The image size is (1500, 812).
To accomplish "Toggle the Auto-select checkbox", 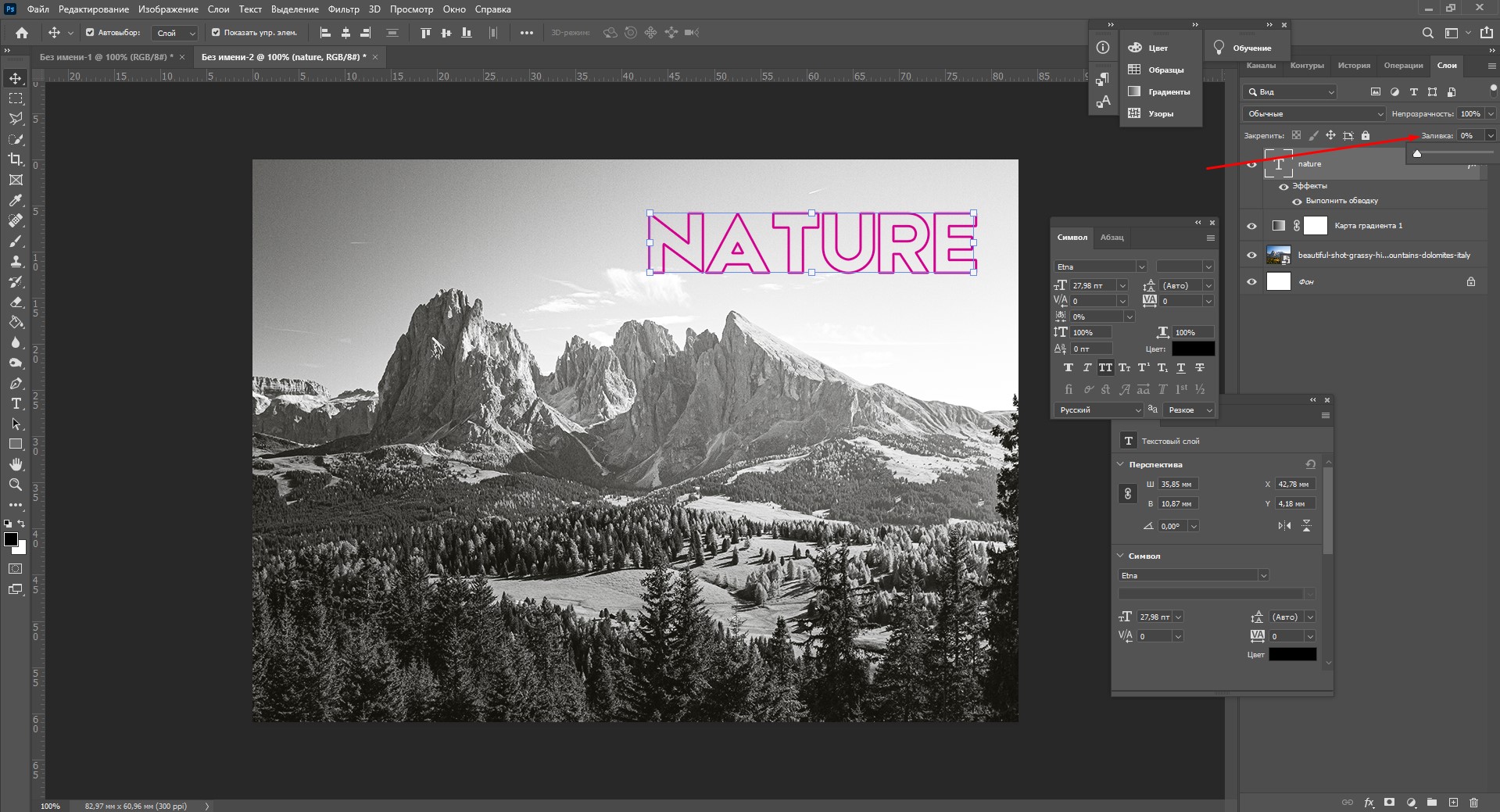I will (x=90, y=33).
